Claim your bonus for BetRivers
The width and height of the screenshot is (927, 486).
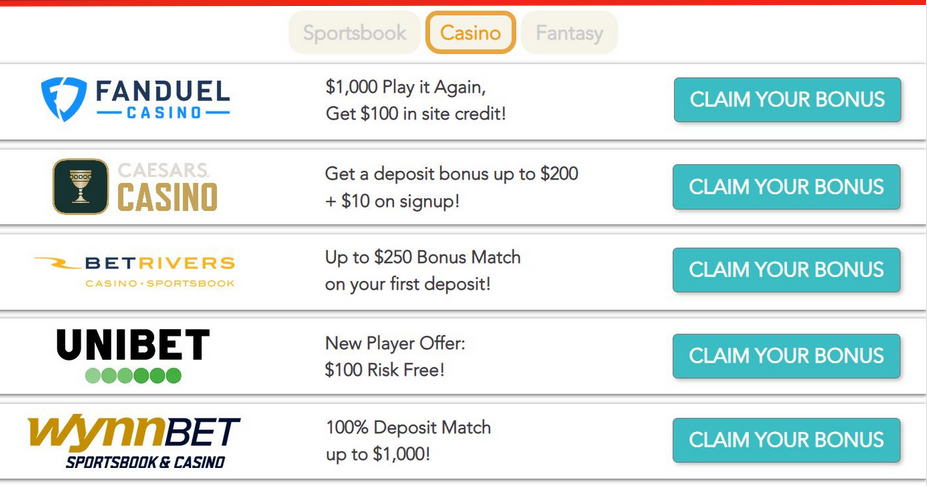click(787, 270)
